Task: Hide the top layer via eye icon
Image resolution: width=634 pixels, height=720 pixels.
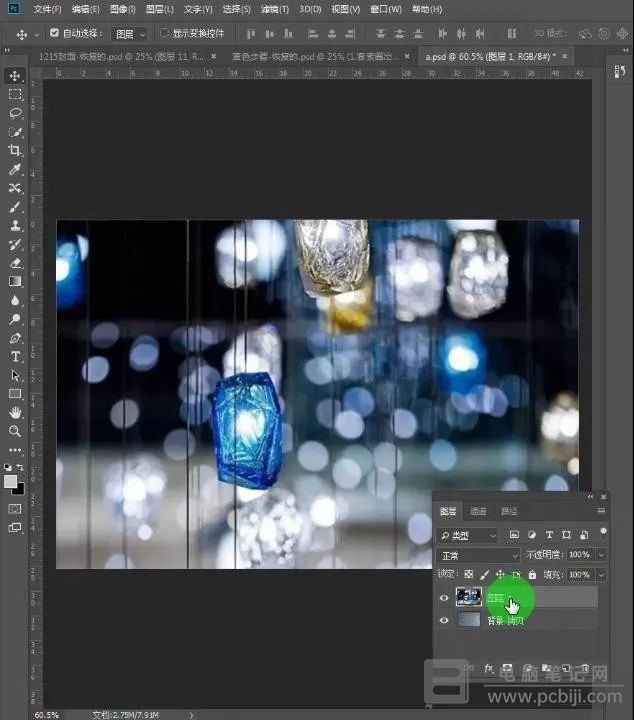Action: 443,597
